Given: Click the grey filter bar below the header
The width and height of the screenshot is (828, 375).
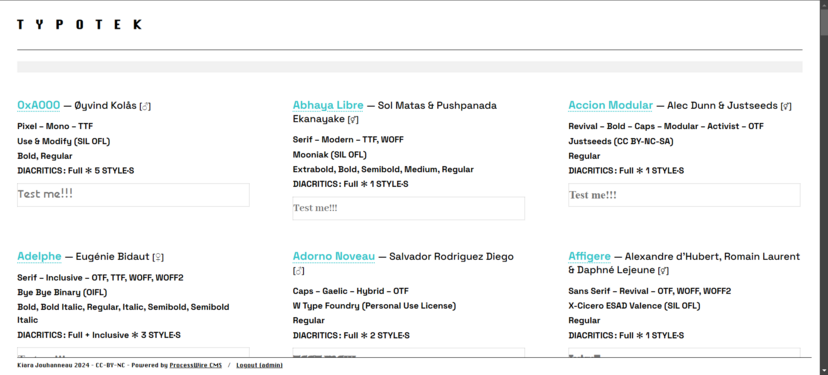Looking at the screenshot, I should [410, 67].
